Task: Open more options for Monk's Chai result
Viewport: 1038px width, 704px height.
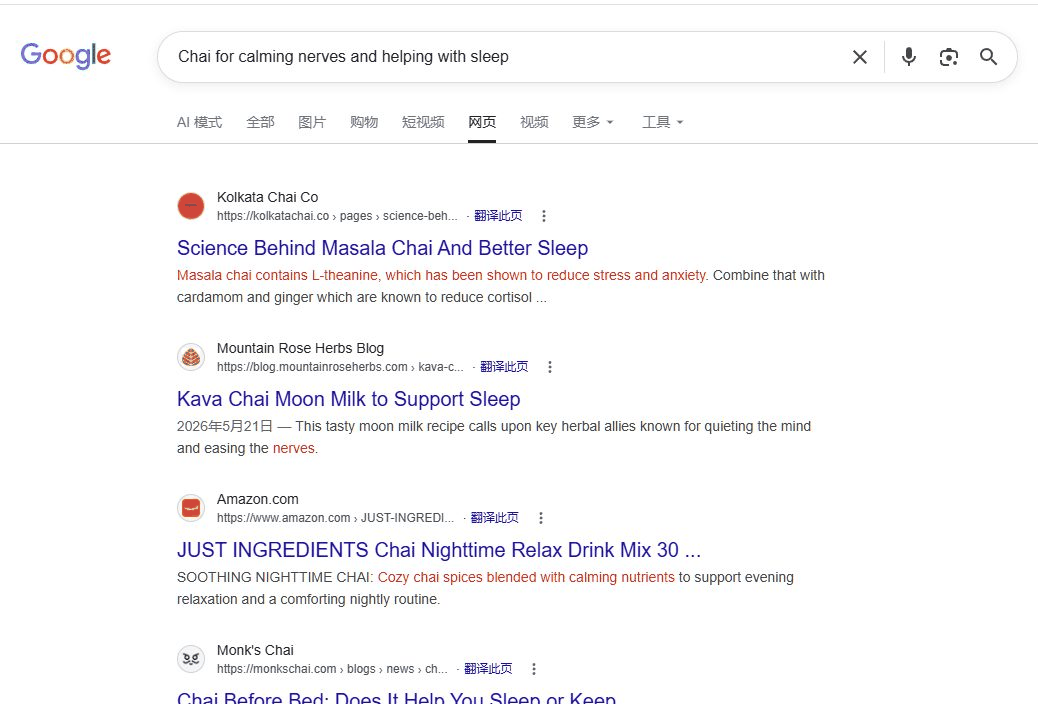Action: 534,669
